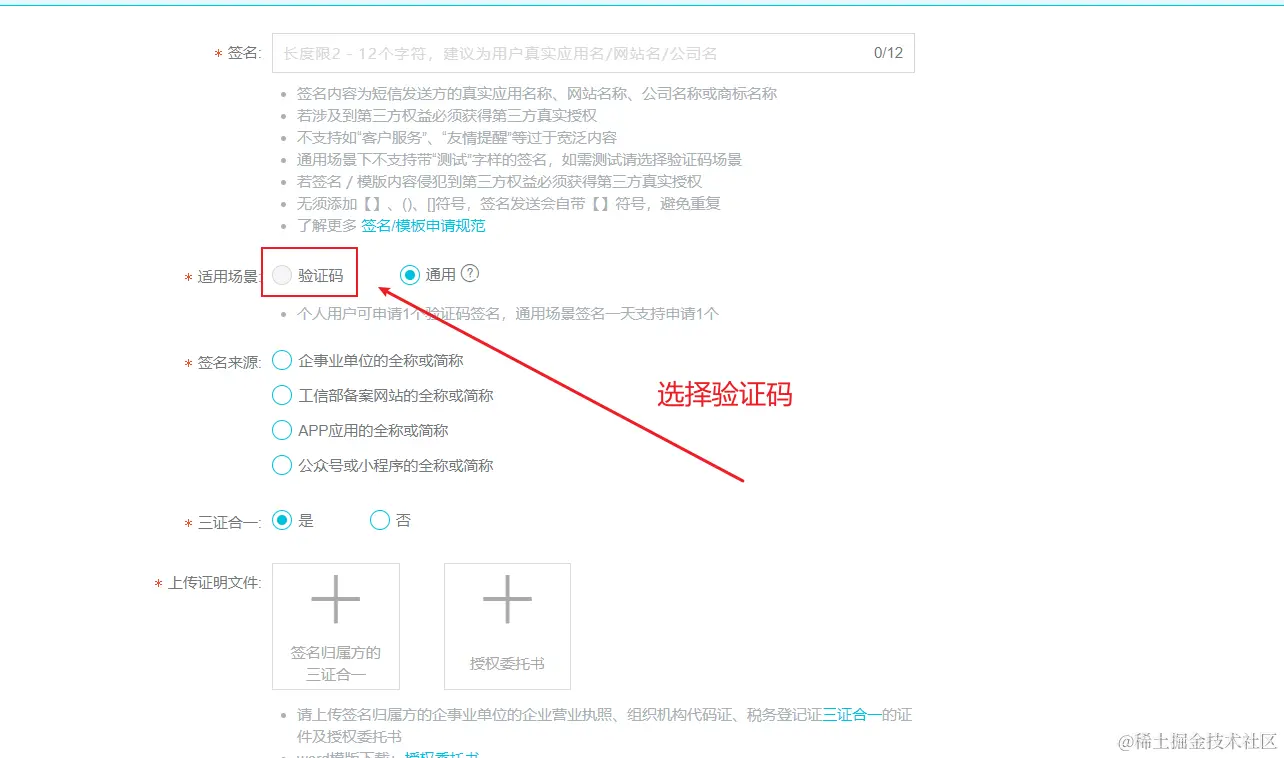
Task: Click the 签名 signature name input field
Action: pos(593,53)
